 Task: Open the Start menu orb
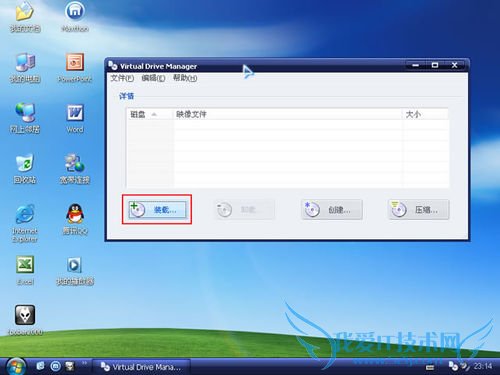point(16,367)
